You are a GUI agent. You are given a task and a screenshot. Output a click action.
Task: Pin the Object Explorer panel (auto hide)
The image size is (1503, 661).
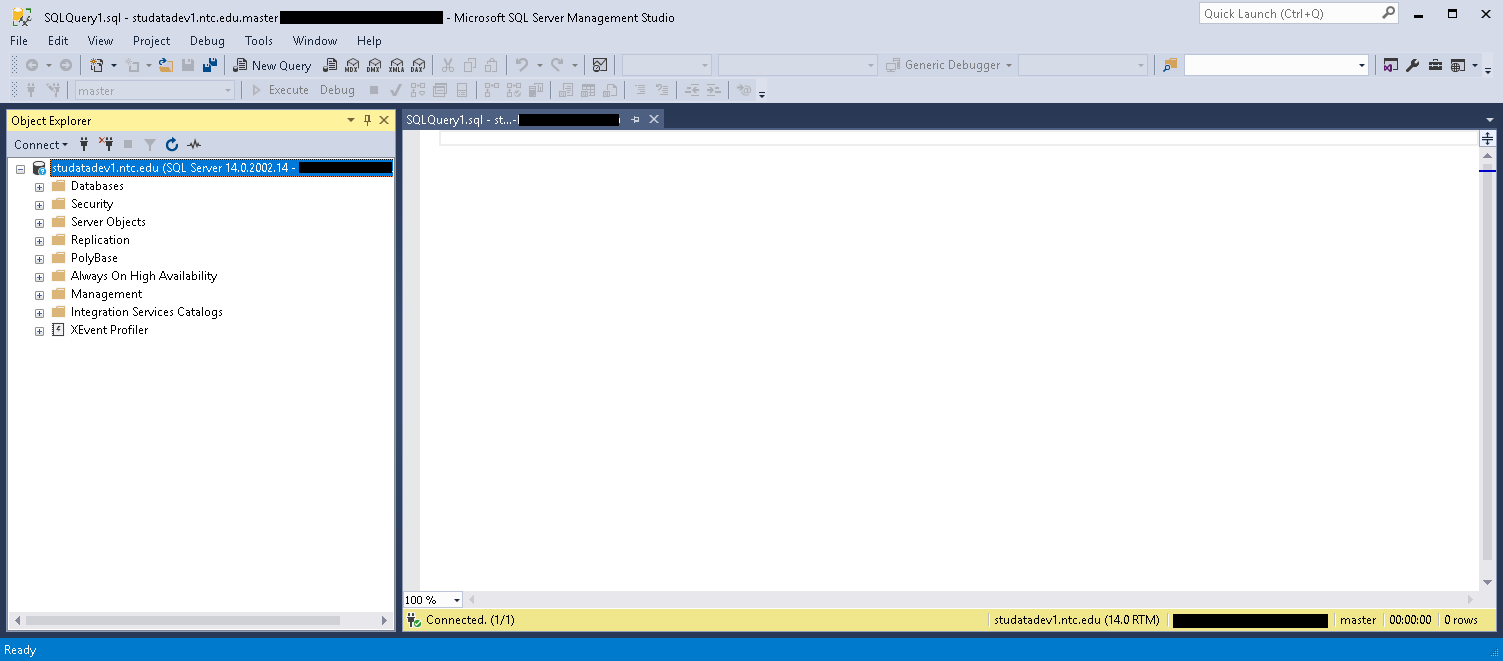click(368, 120)
